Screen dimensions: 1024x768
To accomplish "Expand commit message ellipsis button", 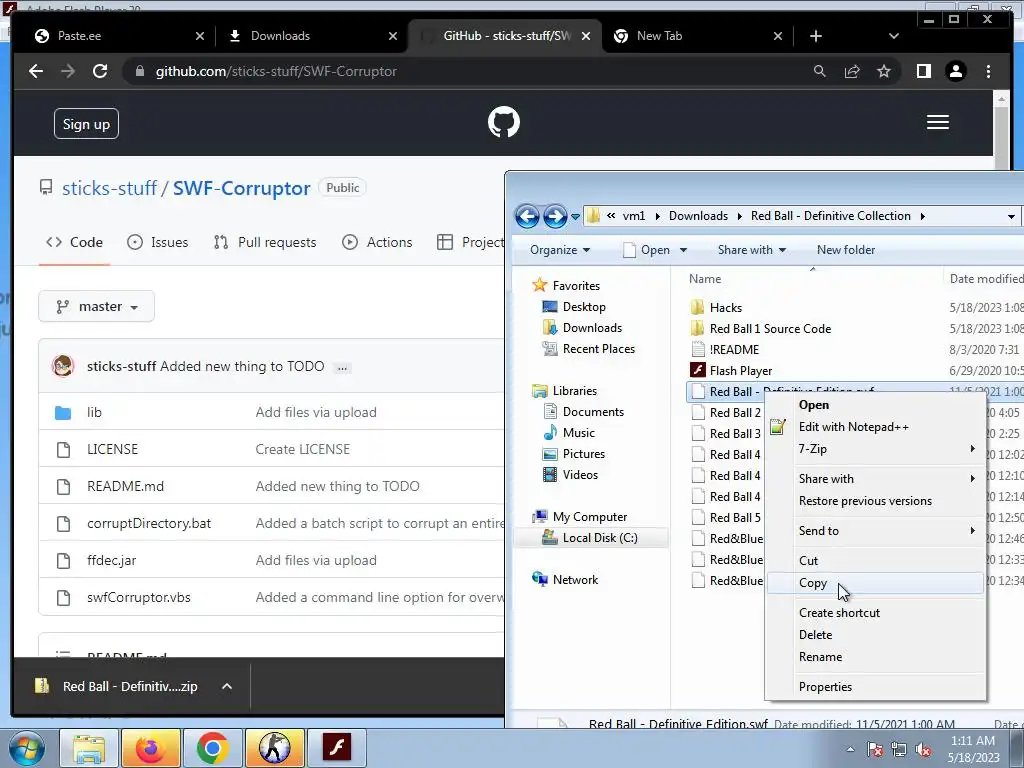I will click(x=342, y=368).
